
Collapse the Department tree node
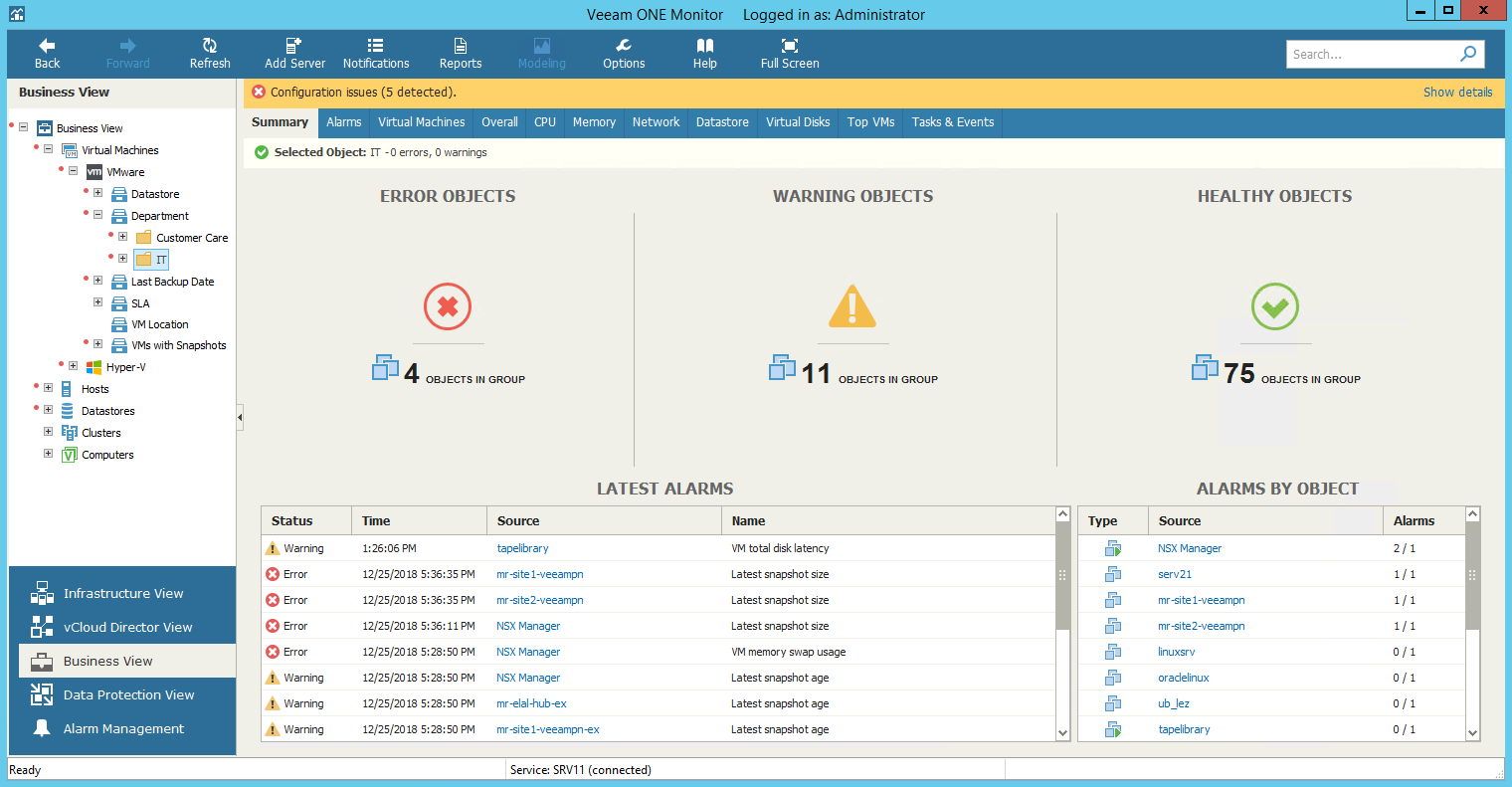click(98, 215)
